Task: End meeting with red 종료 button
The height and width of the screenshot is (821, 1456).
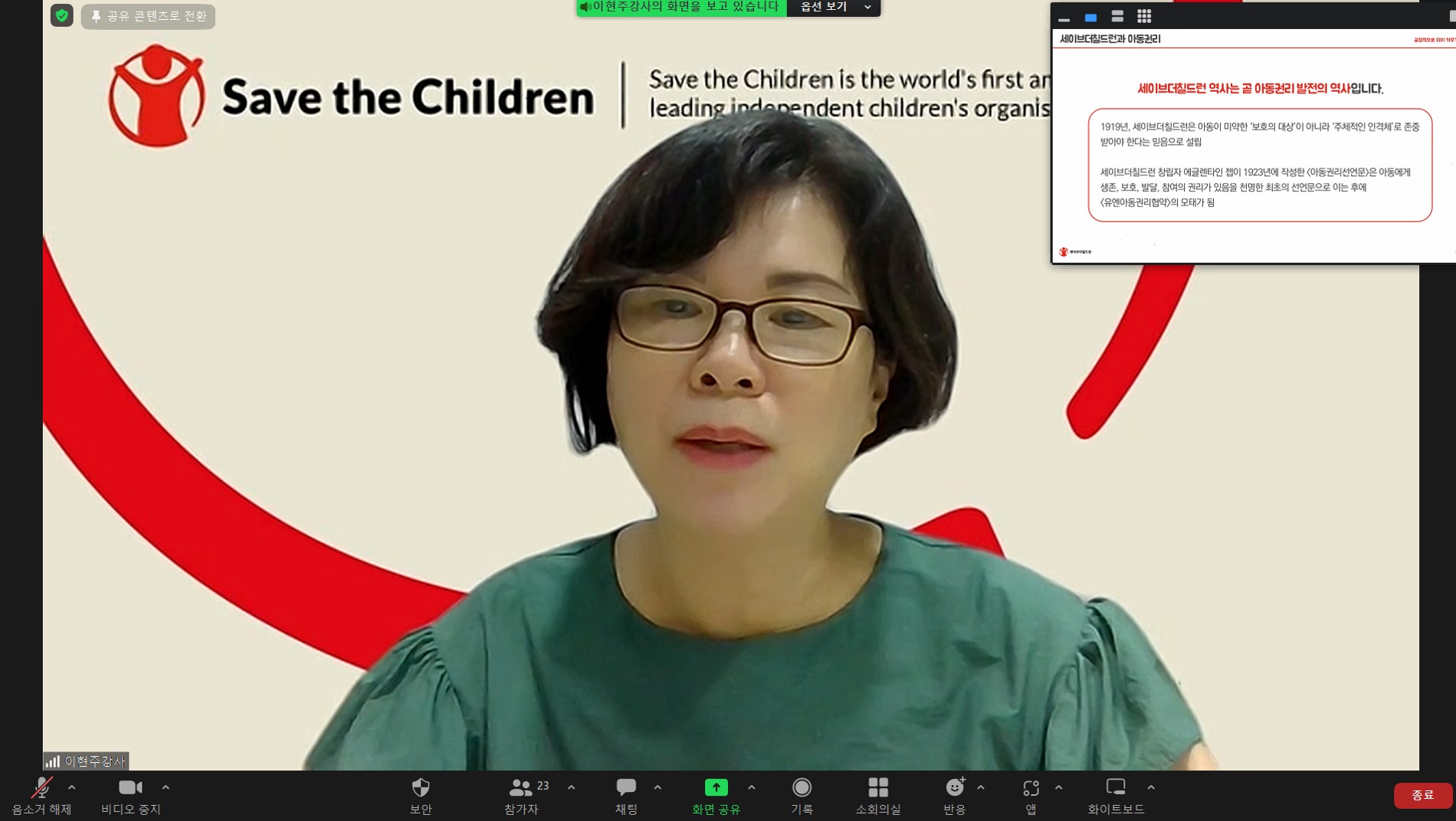Action: [x=1423, y=795]
